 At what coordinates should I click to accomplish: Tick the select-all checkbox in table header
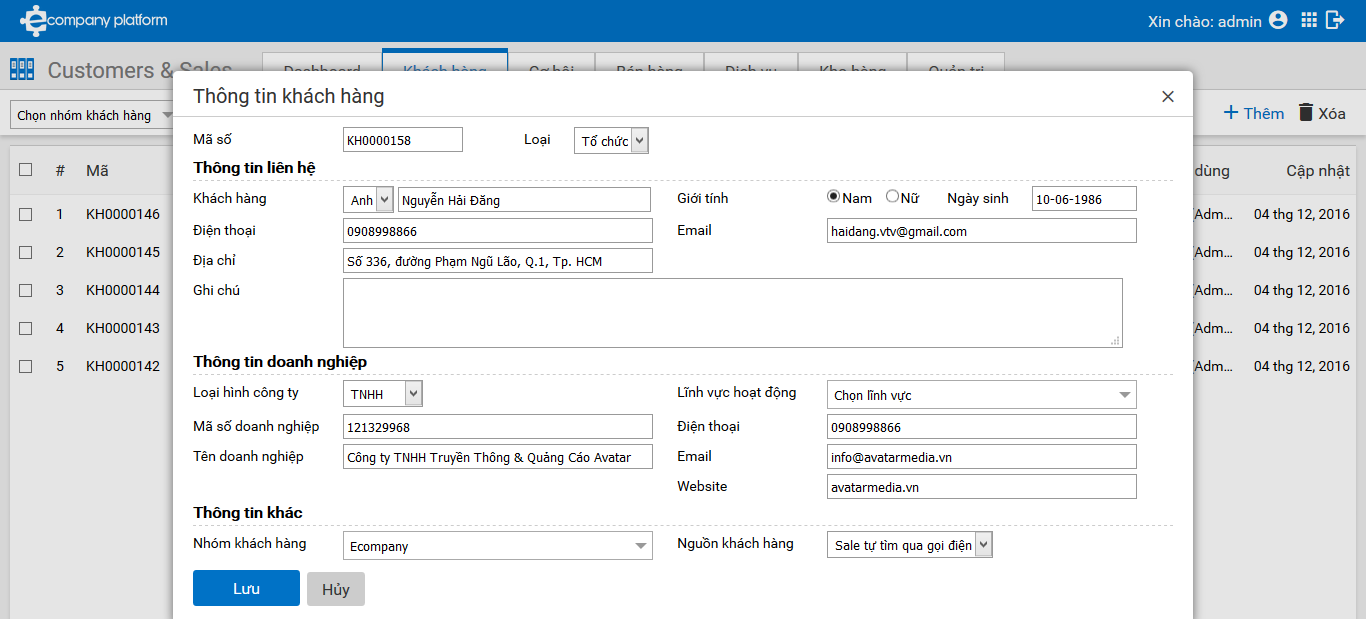[26, 170]
